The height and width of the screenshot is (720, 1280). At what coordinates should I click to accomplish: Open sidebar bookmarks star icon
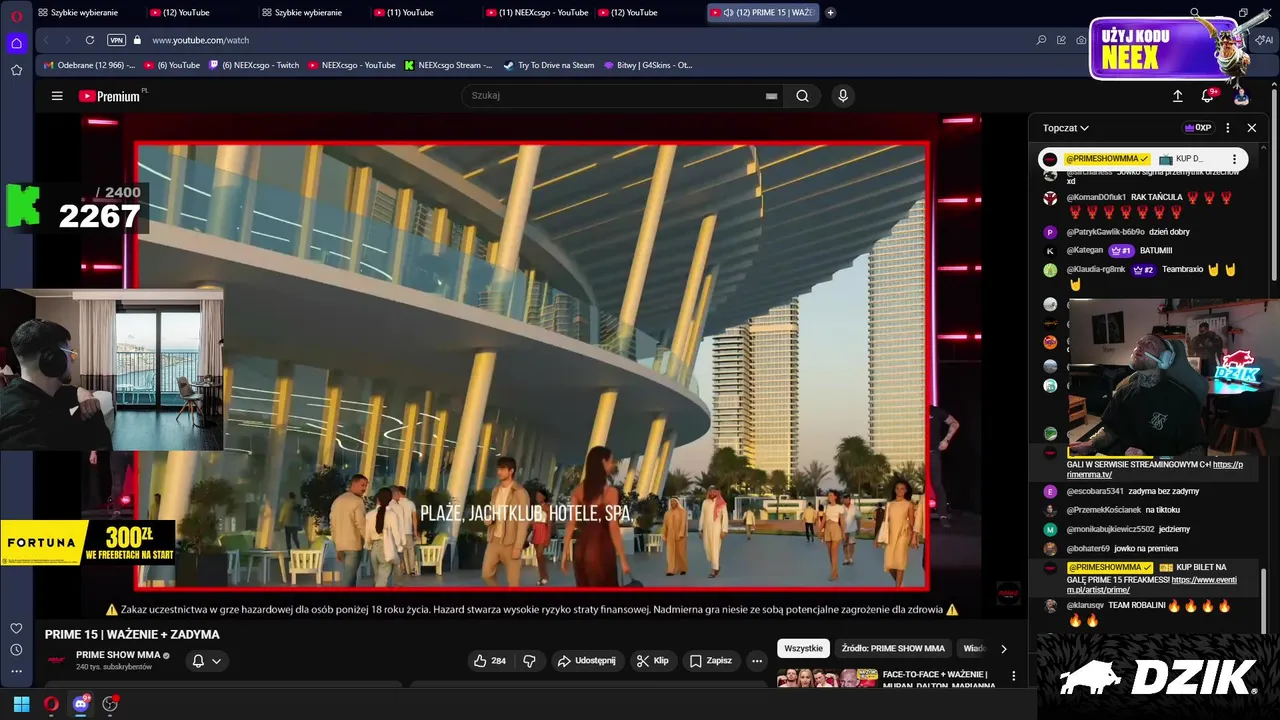tap(16, 70)
